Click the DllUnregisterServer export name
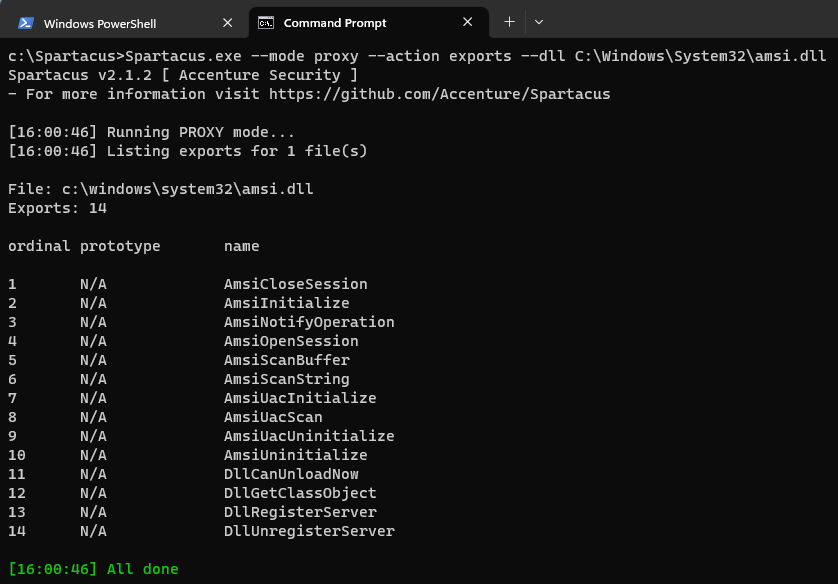Viewport: 838px width, 584px height. 309,531
